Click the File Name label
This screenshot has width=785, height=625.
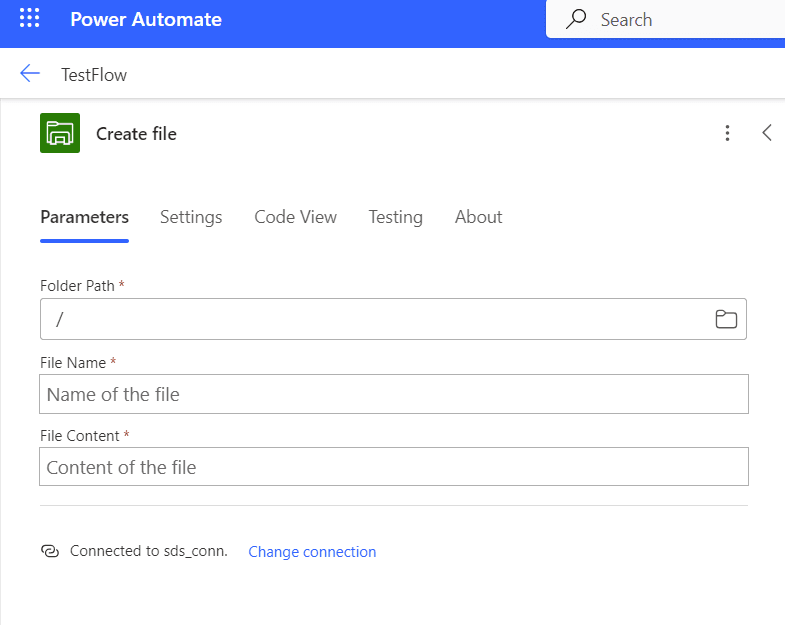(73, 363)
